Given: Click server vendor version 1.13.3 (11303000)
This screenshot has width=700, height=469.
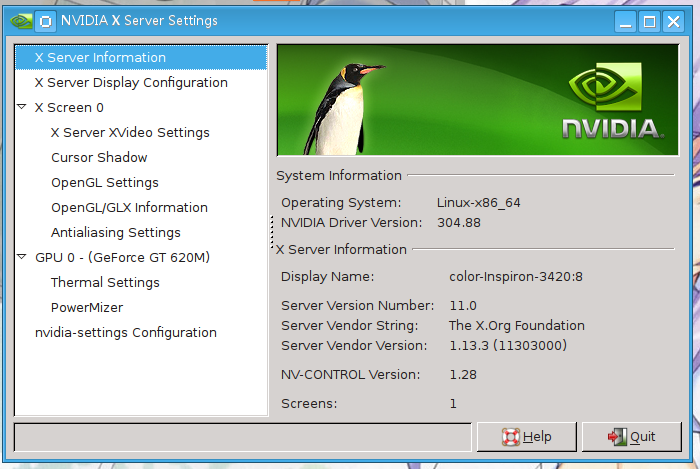Looking at the screenshot, I should coord(508,345).
